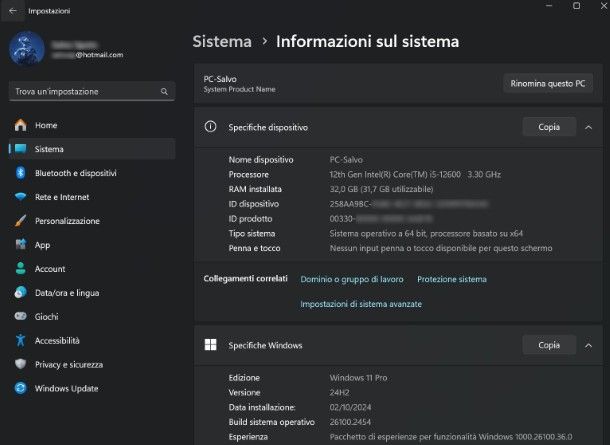Click the Rete e Internet wifi icon
This screenshot has width=610, height=445.
[21, 196]
